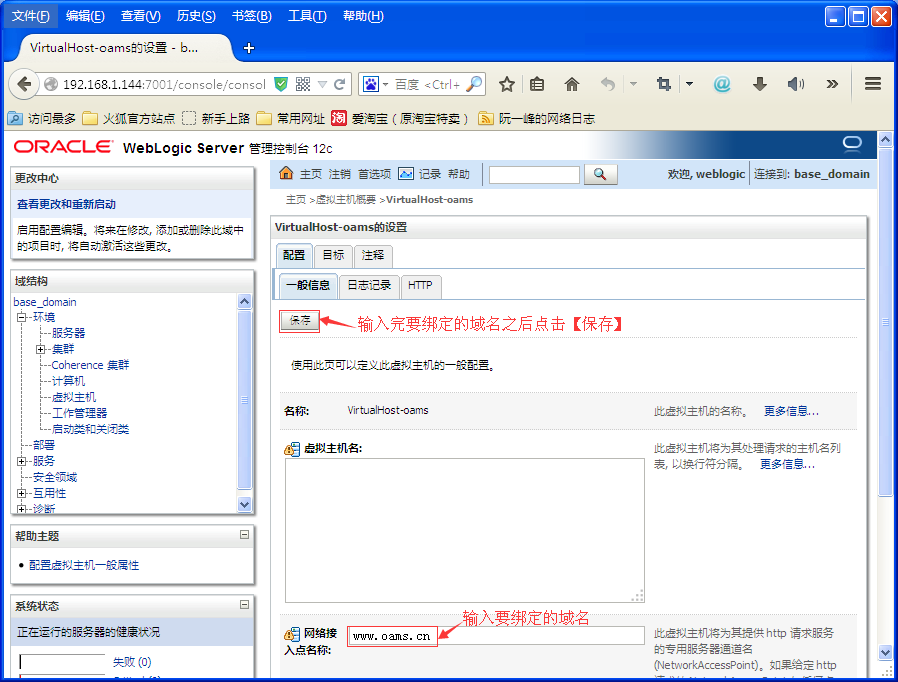The width and height of the screenshot is (898, 682).
Task: Switch to the 注释 tab
Action: 373,255
